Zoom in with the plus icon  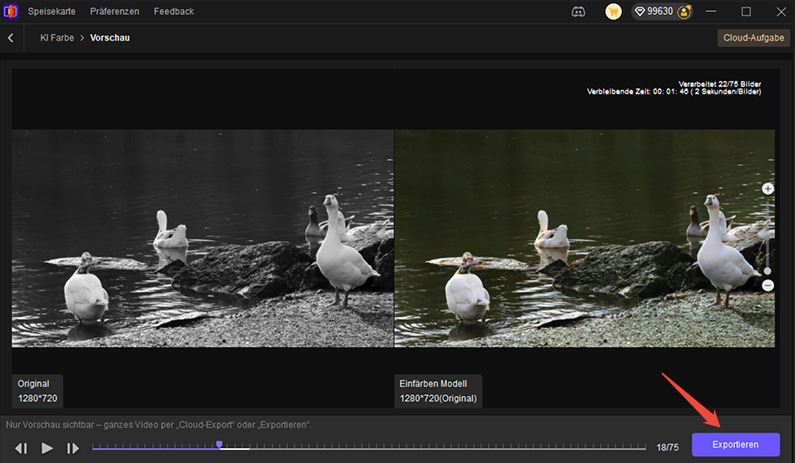[768, 188]
